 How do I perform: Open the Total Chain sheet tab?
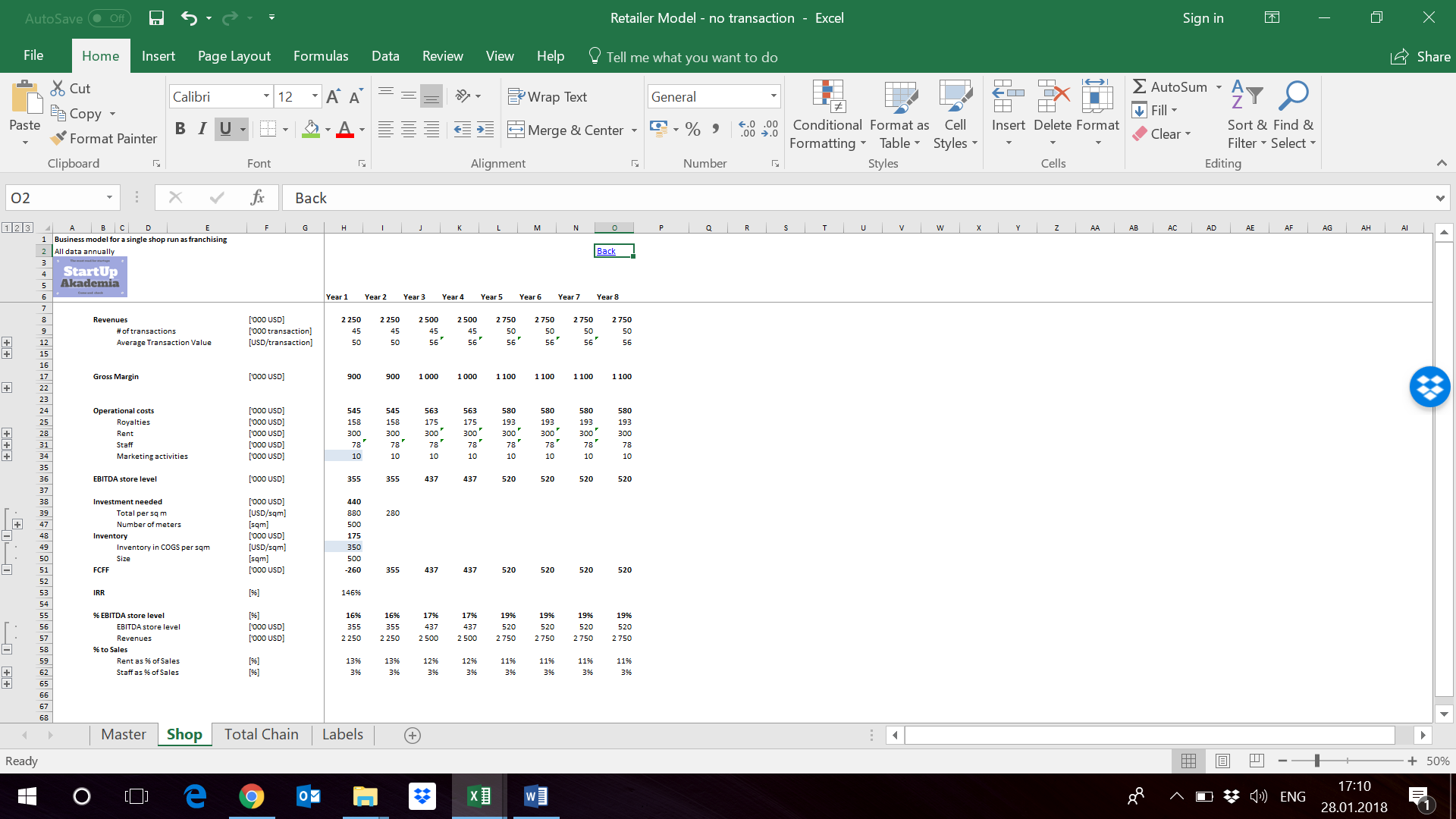(x=261, y=734)
